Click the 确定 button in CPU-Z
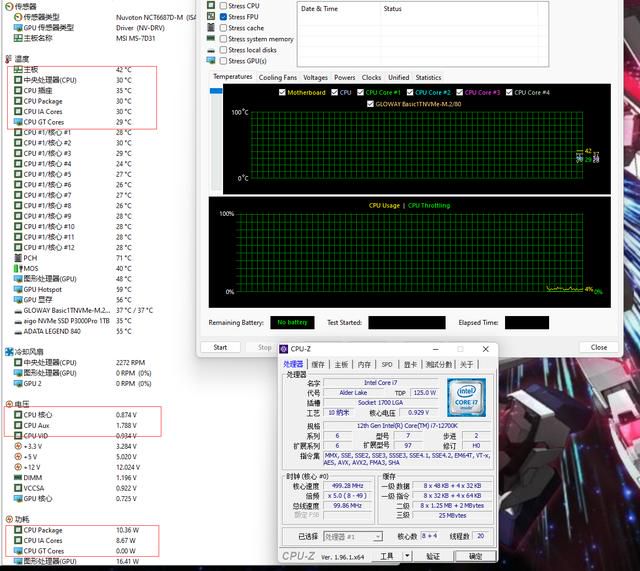Screen dimensions: 640x571 point(476,556)
